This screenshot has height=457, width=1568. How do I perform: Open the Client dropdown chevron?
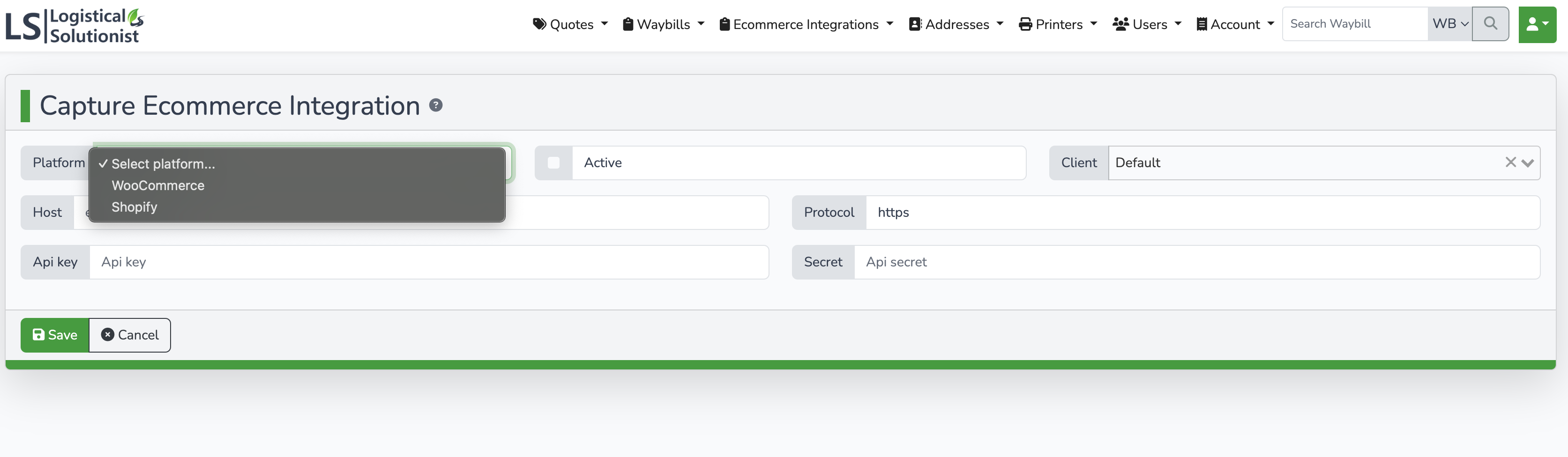tap(1528, 162)
